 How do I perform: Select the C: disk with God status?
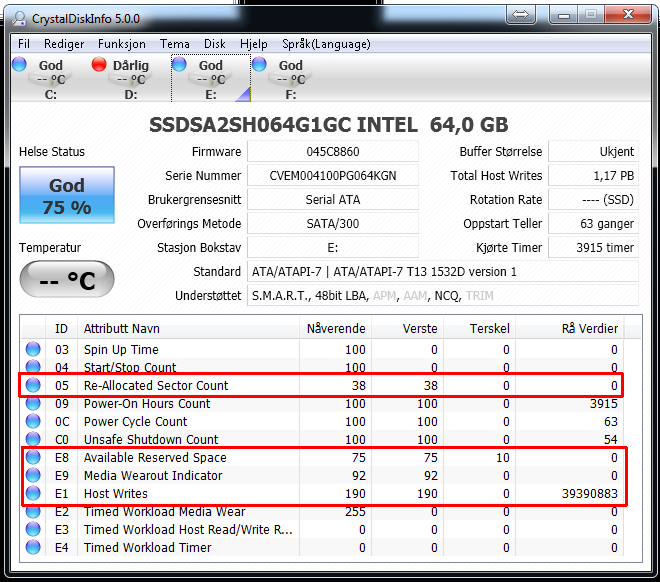coord(51,79)
